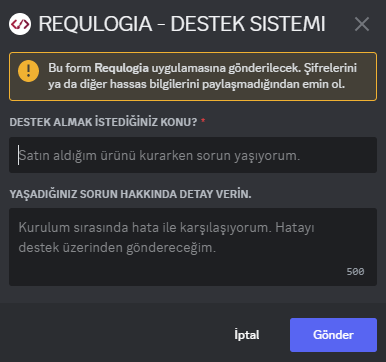Click the 500 character counter
The height and width of the screenshot is (362, 386).
pos(355,272)
